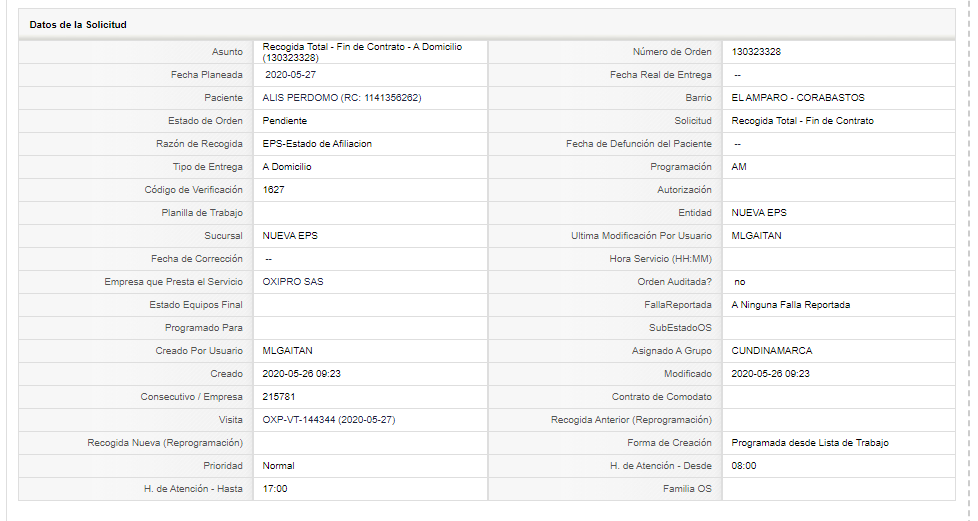Open visit OXP-VT-144344 entry
The height and width of the screenshot is (521, 978).
329,420
